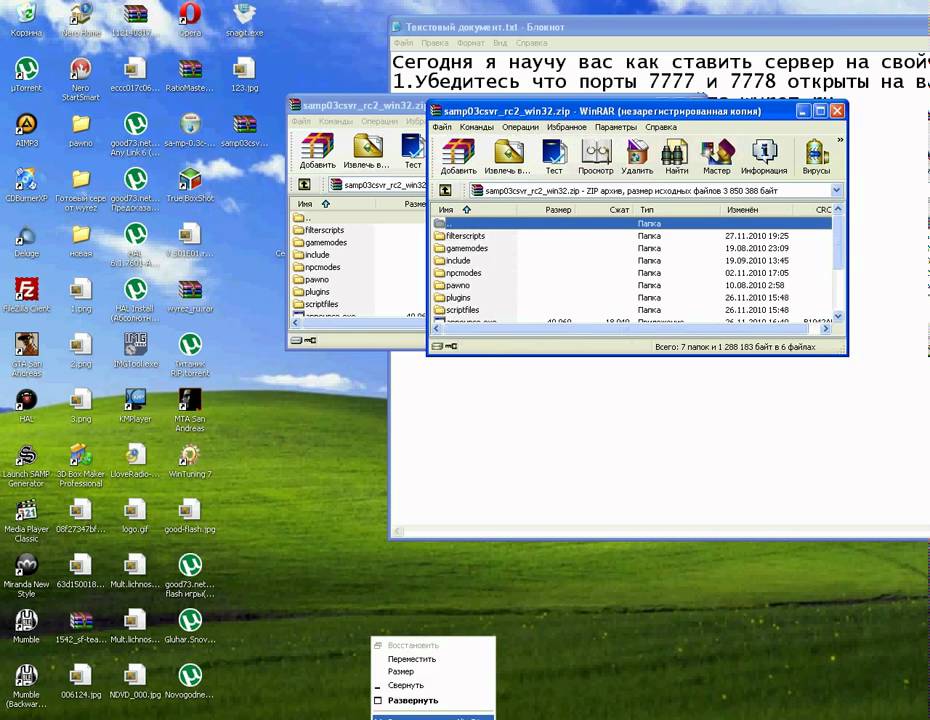Select the Nero StartSmart desktop icon
Screen dimensions: 930x720
(81, 78)
